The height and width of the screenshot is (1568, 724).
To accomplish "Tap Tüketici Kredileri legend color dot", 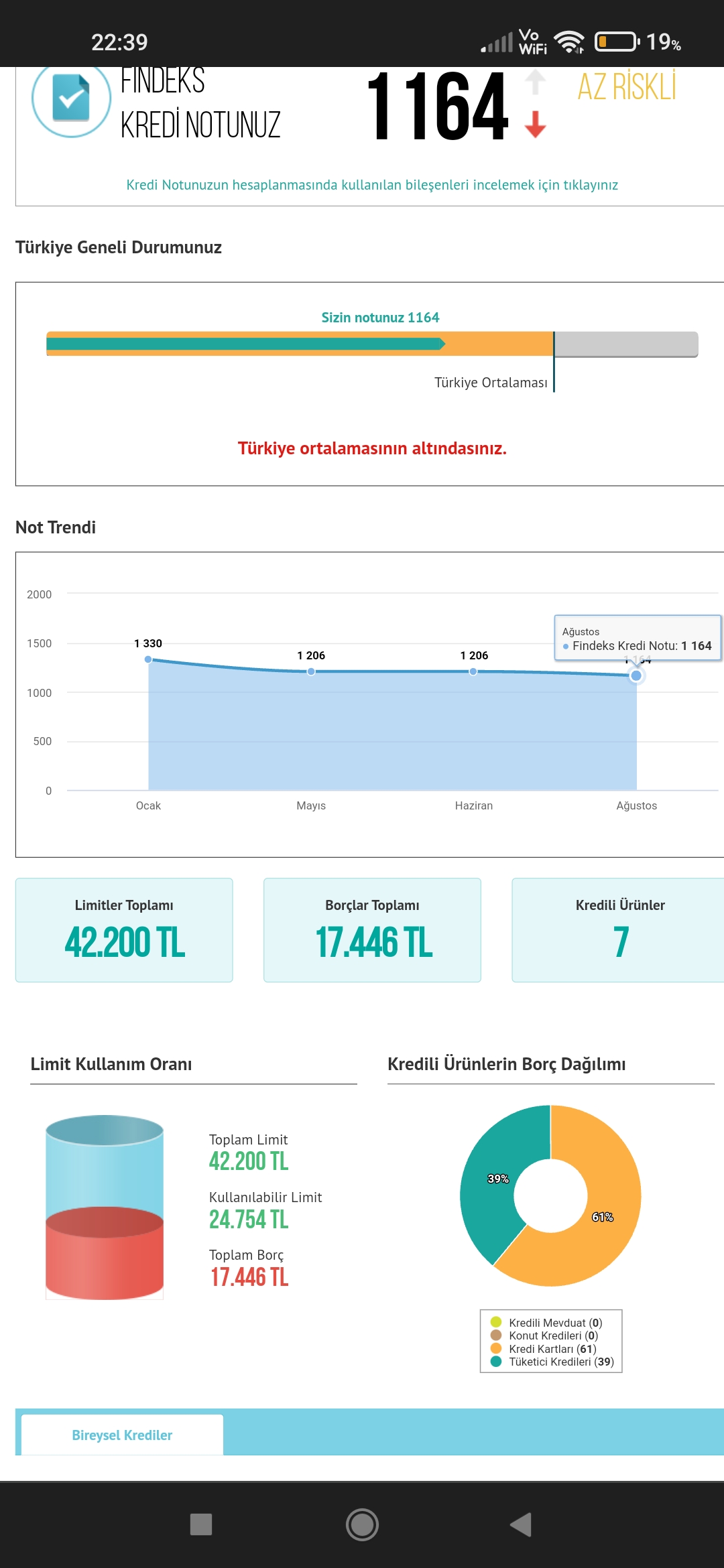I will [496, 1362].
